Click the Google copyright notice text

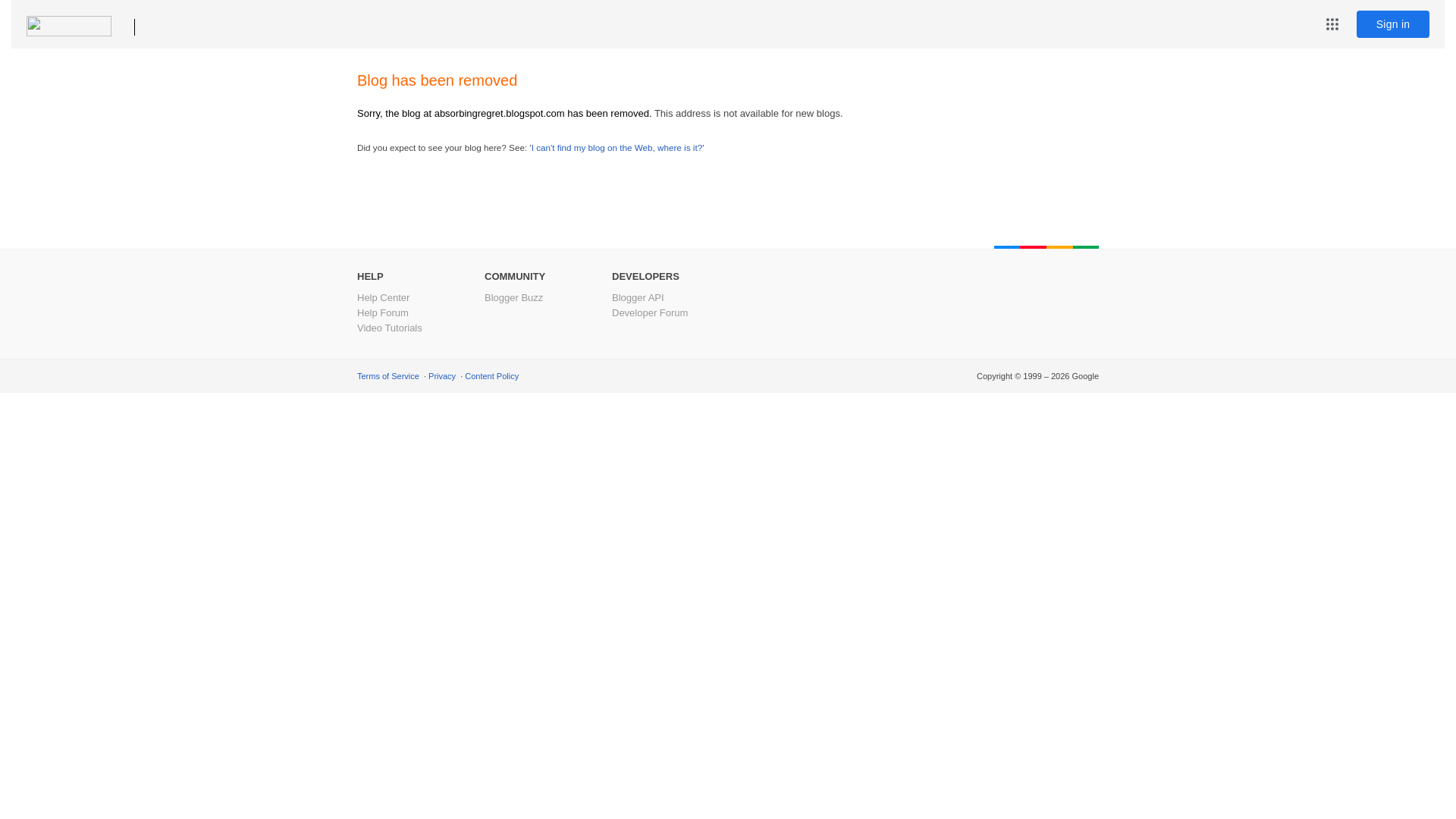1037,376
